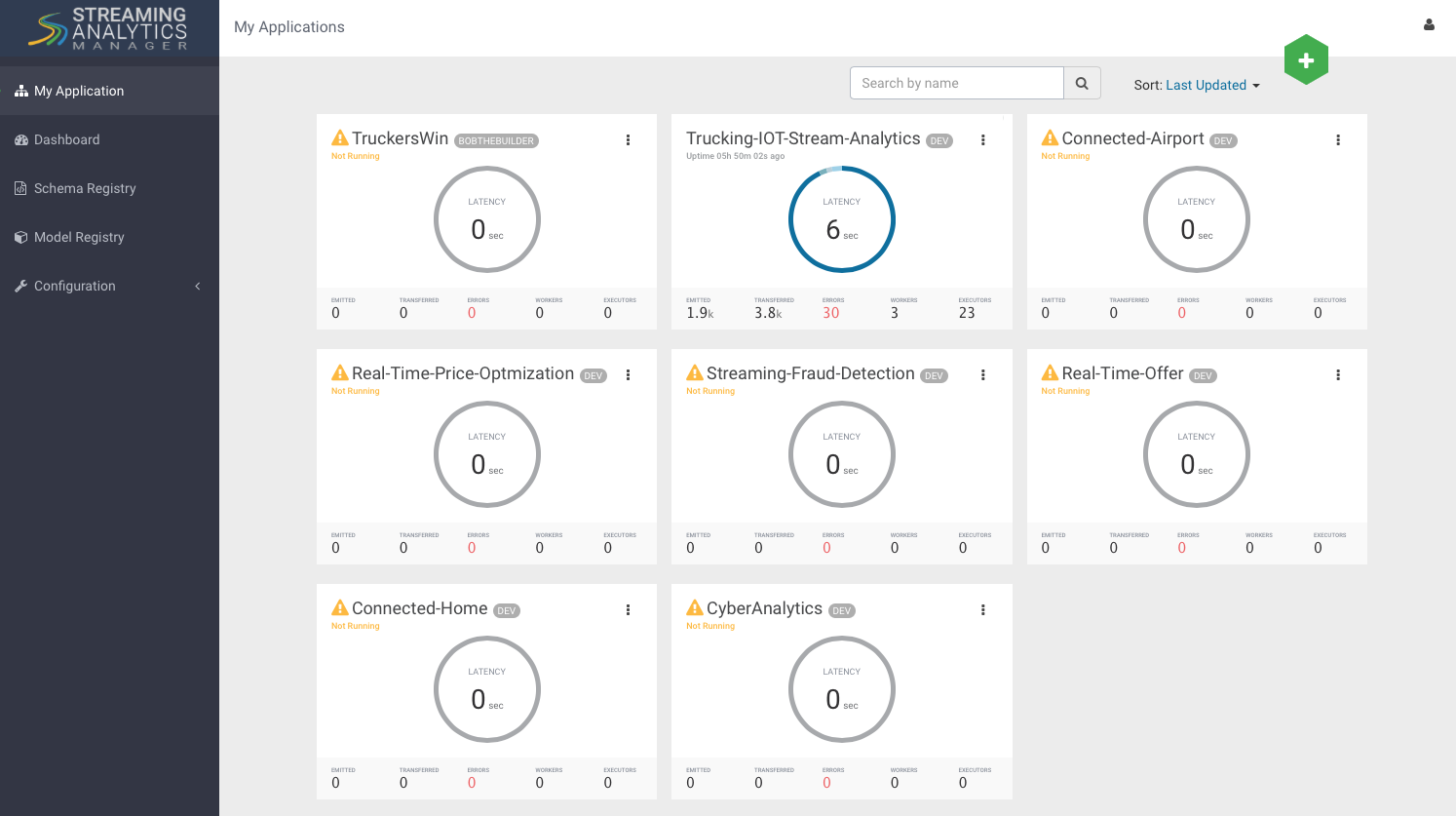The image size is (1456, 816).
Task: Open the user profile icon menu
Action: (x=1429, y=25)
